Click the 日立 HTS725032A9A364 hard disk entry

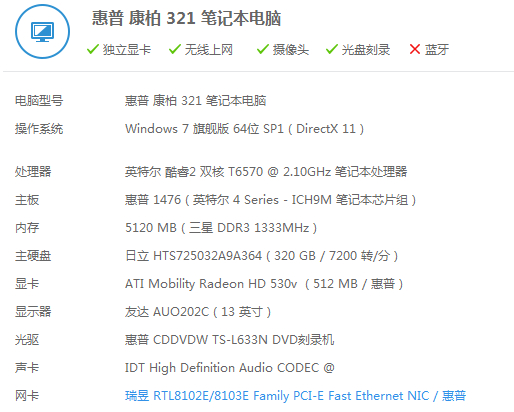(261, 256)
